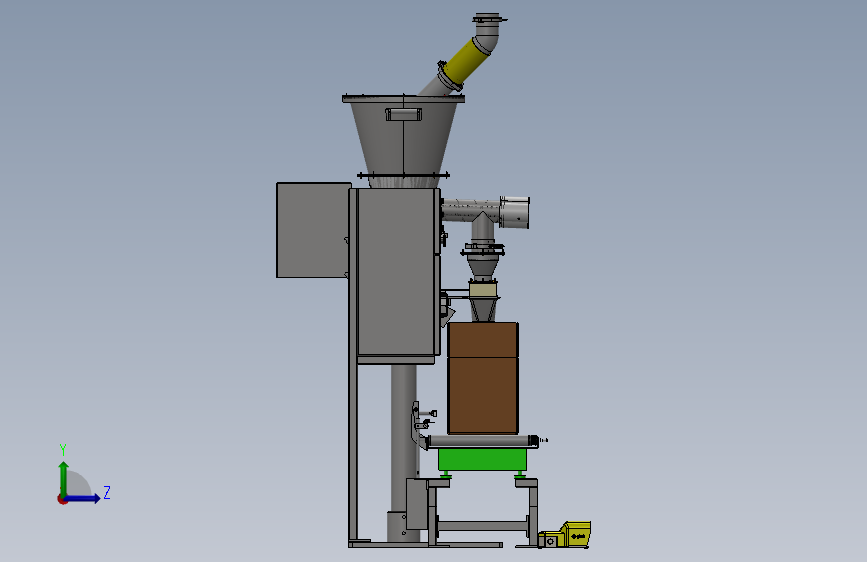Select the end cap of the horizontal pipe
The height and width of the screenshot is (562, 867).
click(x=514, y=212)
